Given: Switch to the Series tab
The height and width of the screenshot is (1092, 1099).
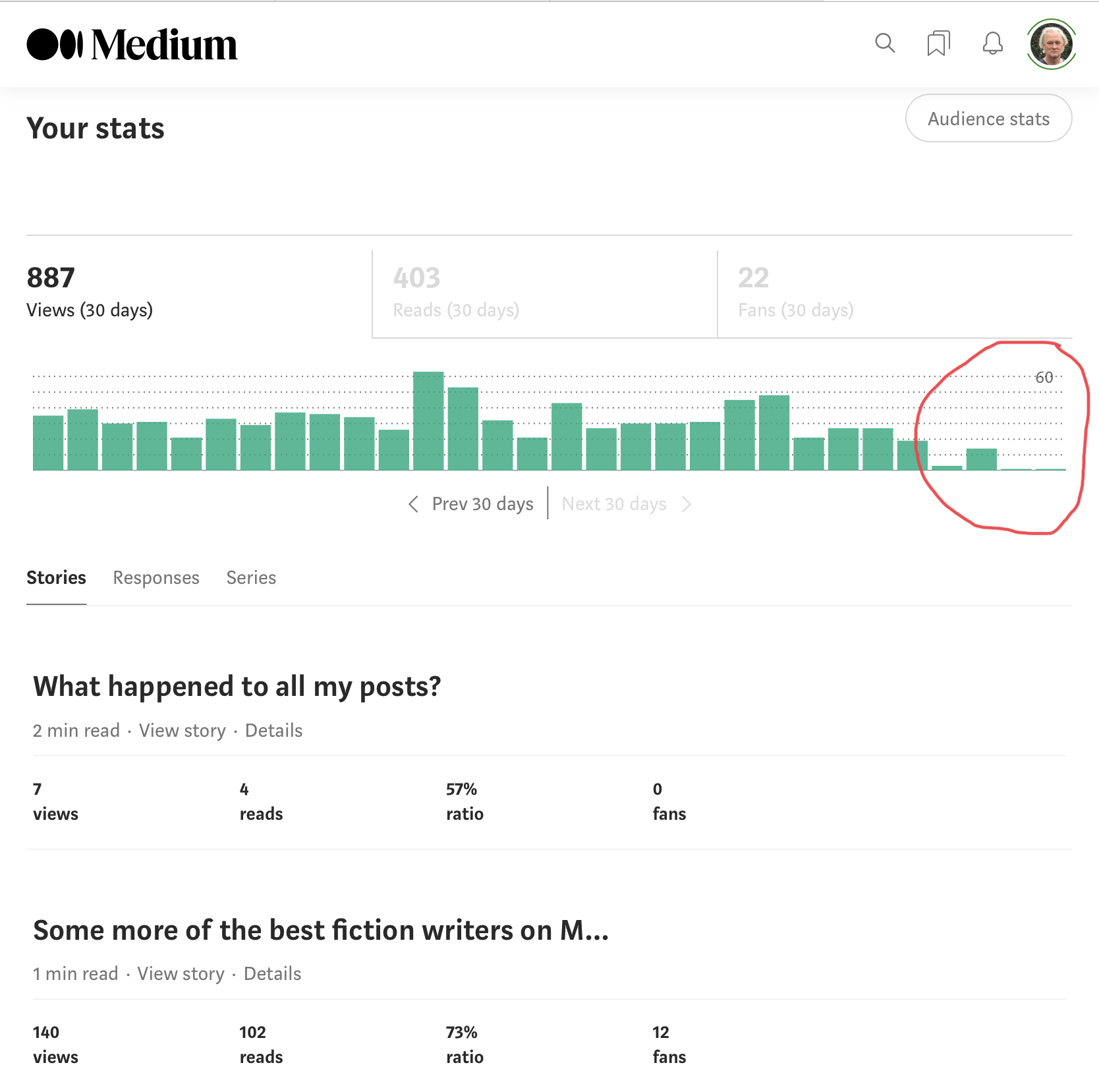Looking at the screenshot, I should 251,578.
